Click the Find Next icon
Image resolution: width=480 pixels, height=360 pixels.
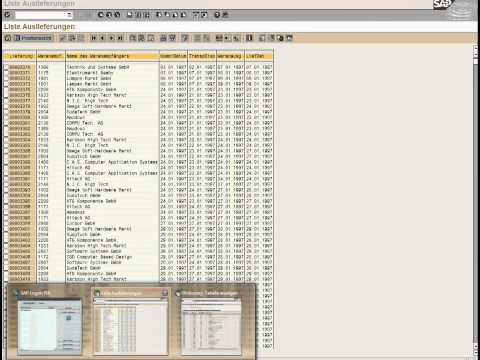point(146,15)
